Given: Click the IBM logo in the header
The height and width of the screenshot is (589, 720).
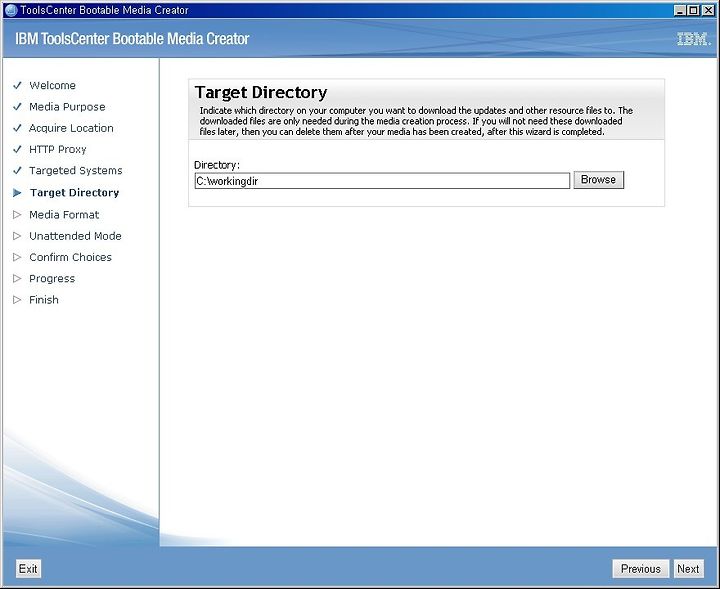Looking at the screenshot, I should click(x=693, y=39).
